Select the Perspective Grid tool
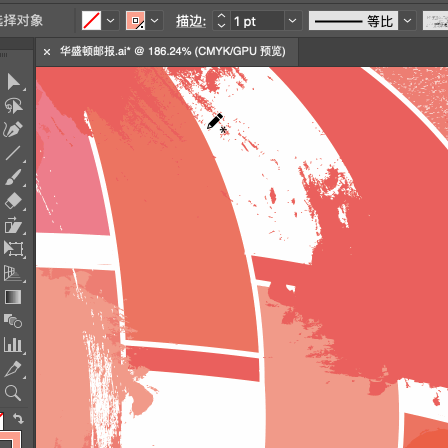 click(13, 273)
